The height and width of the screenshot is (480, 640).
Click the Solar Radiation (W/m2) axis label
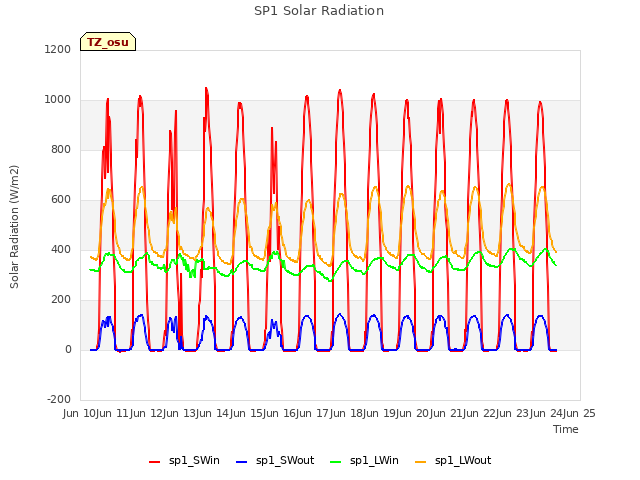(14, 227)
